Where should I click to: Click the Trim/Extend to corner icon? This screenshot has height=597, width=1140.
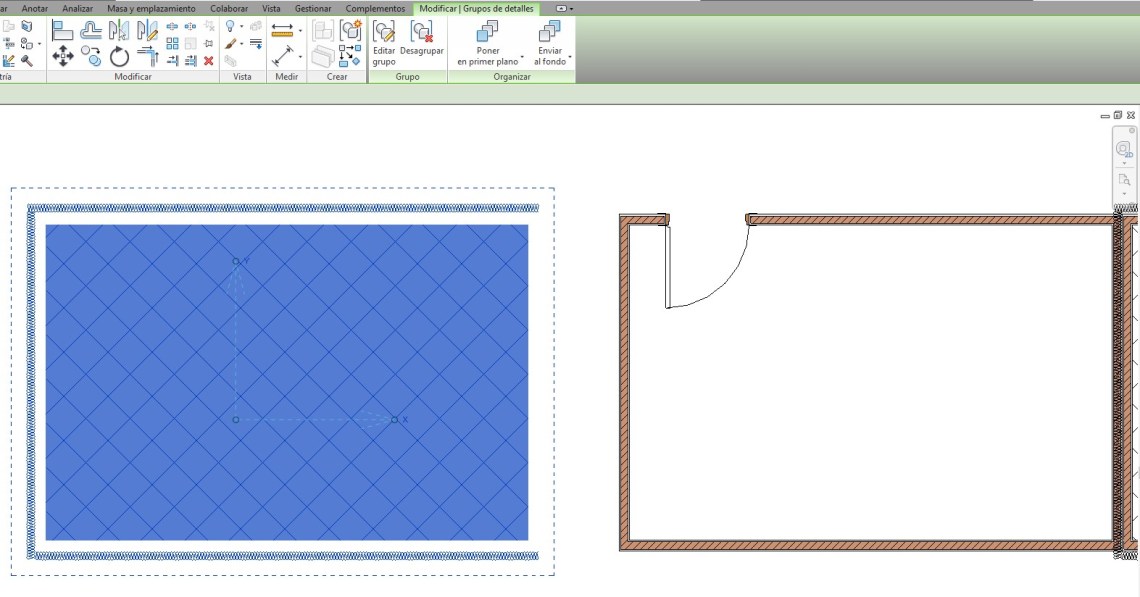click(x=147, y=57)
